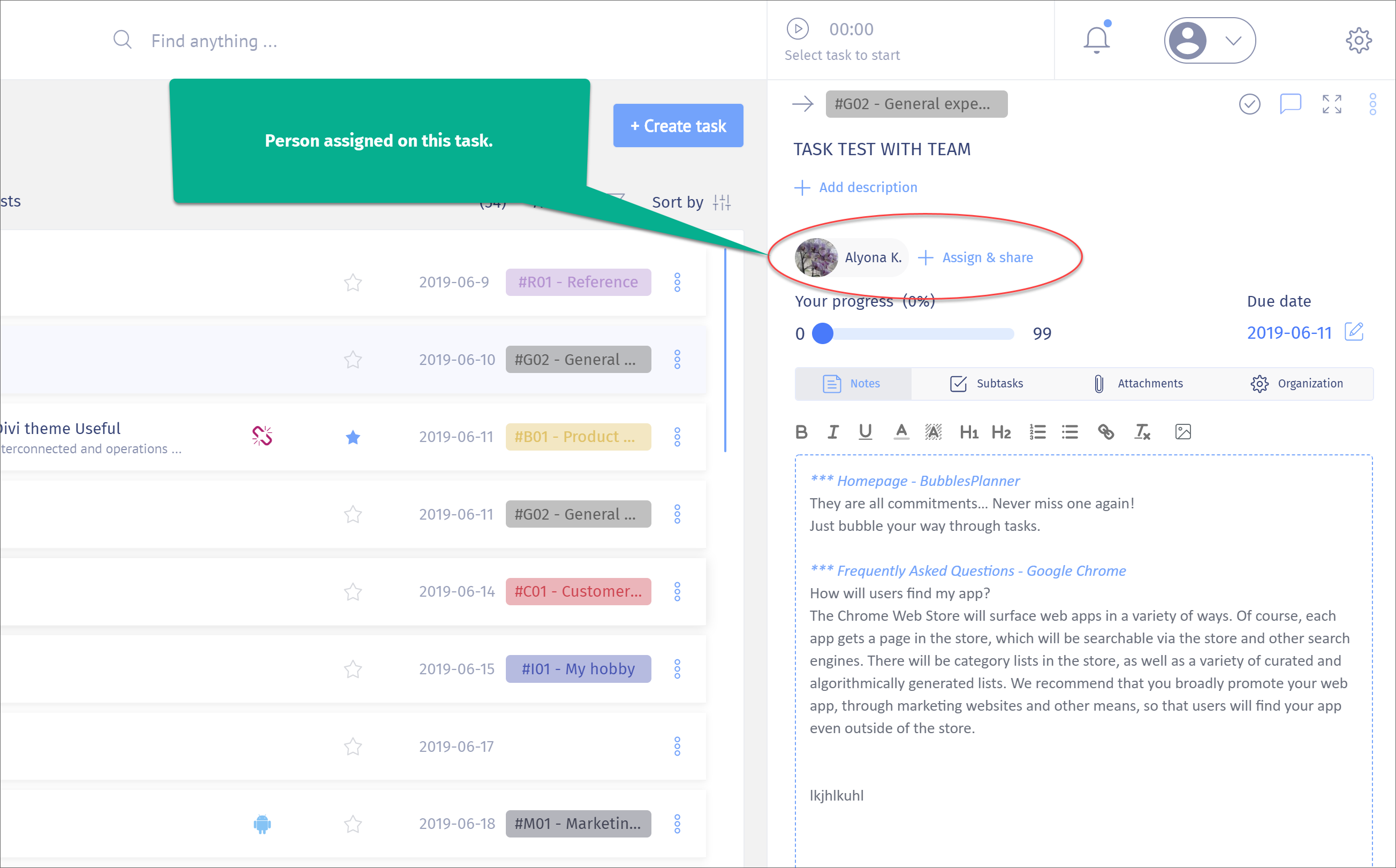Screen dimensions: 1396x868
Task: Star the 2019-06-10 task
Action: [x=353, y=360]
